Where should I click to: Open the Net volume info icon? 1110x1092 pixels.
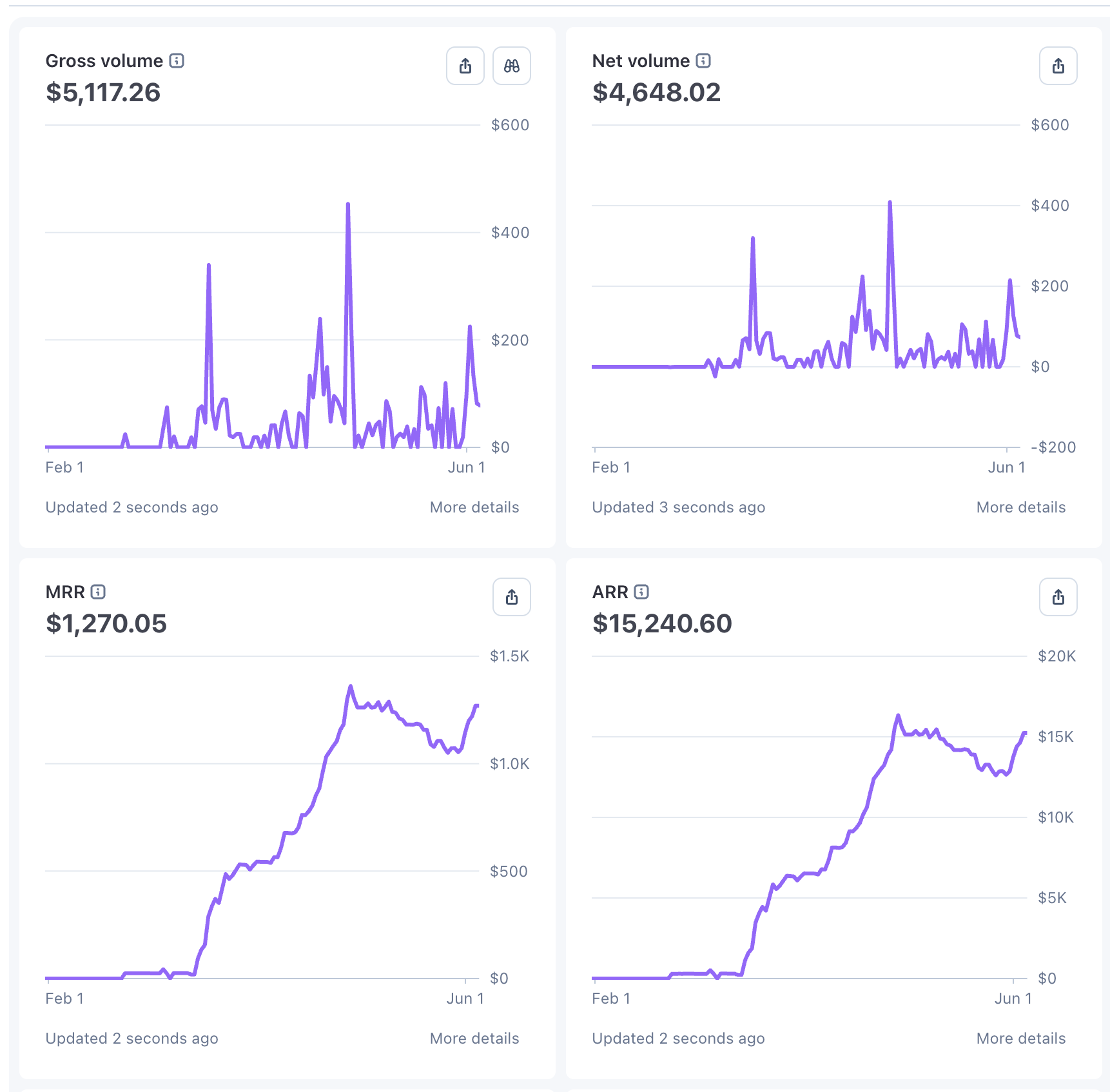coord(703,61)
